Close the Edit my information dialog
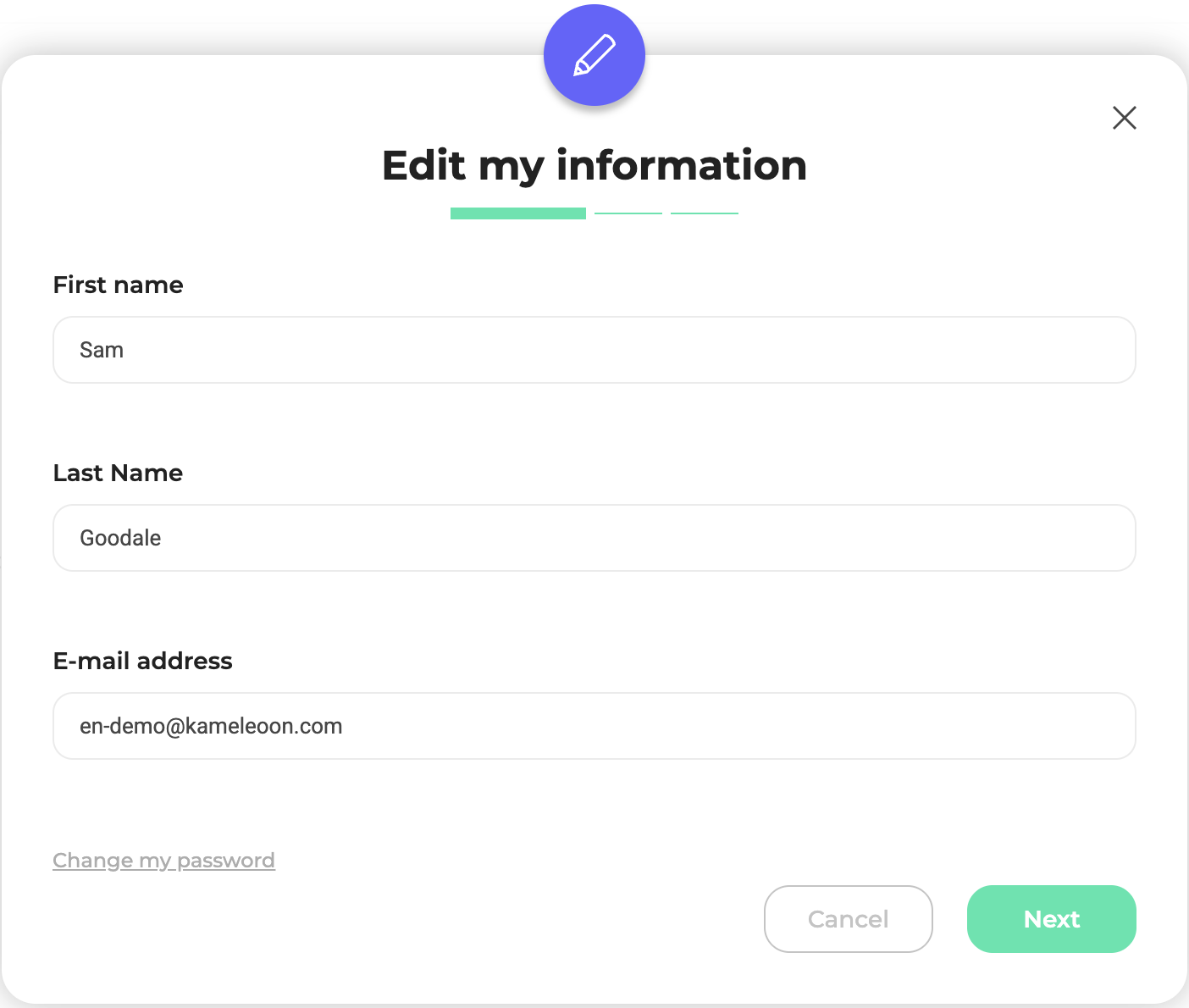The width and height of the screenshot is (1189, 1008). pyautogui.click(x=1124, y=118)
